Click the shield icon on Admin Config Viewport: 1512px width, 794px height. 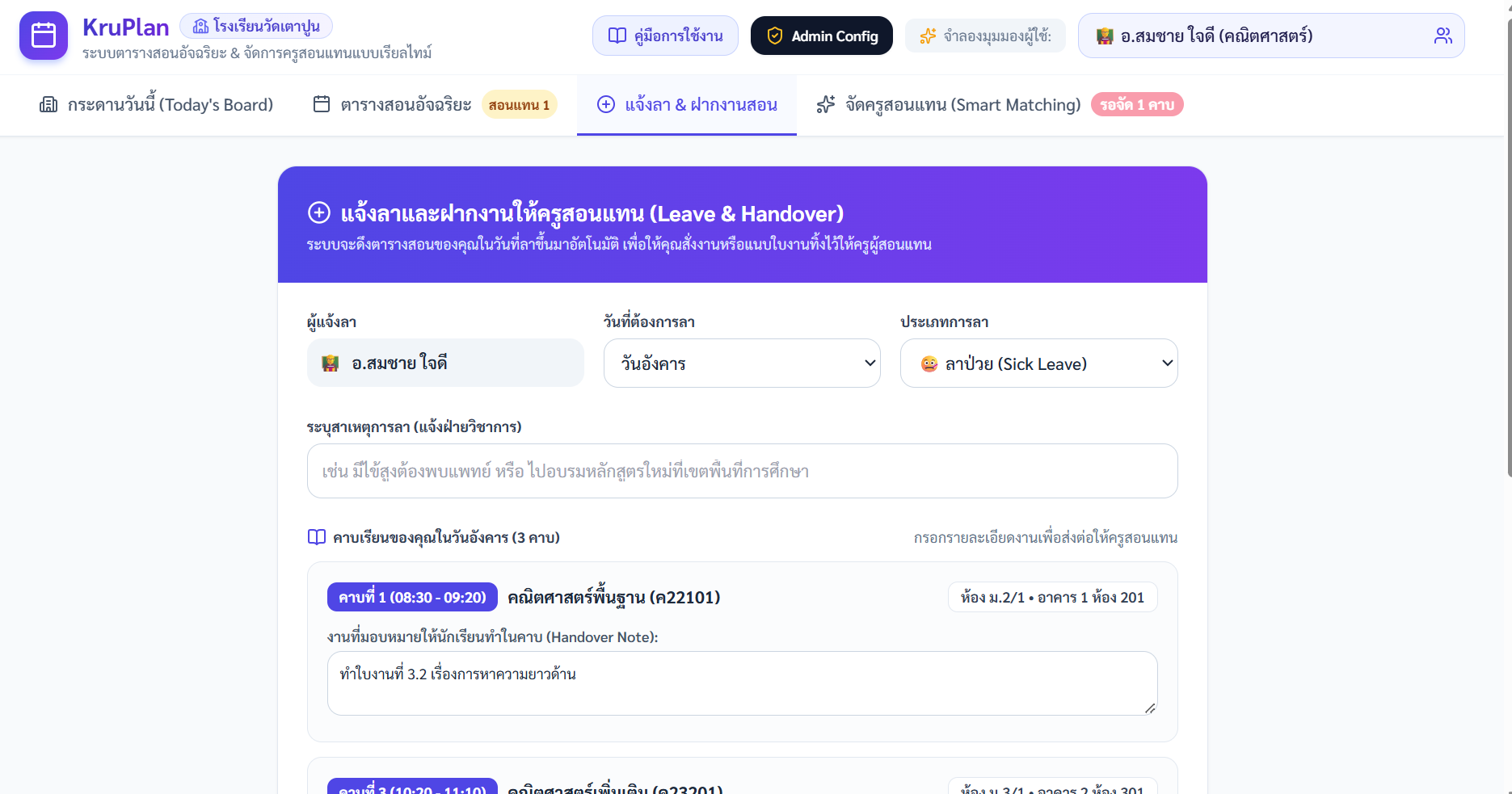click(x=774, y=36)
